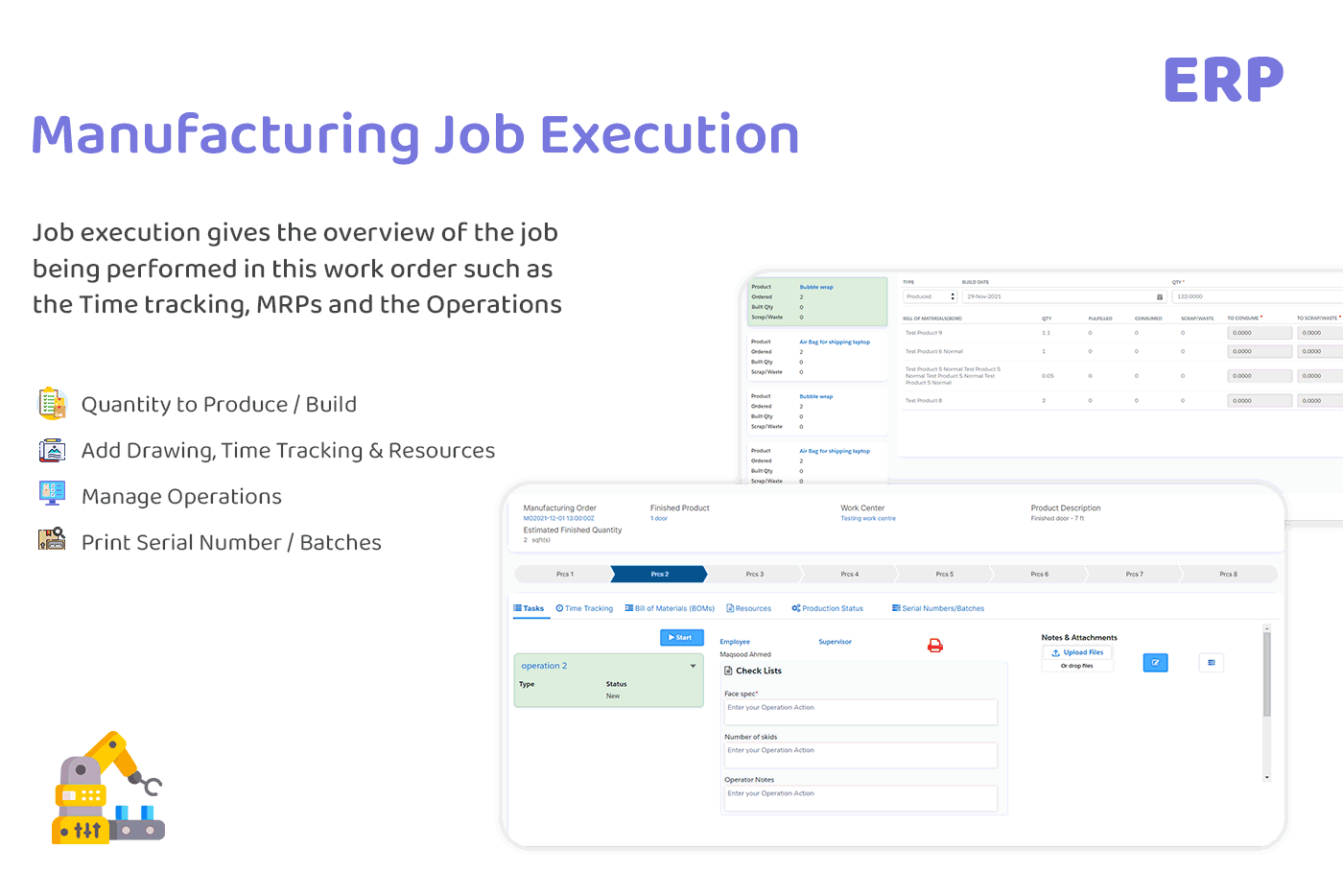Switch to the Tasks tab
Viewport: 1343px width, 896px height.
click(x=530, y=607)
